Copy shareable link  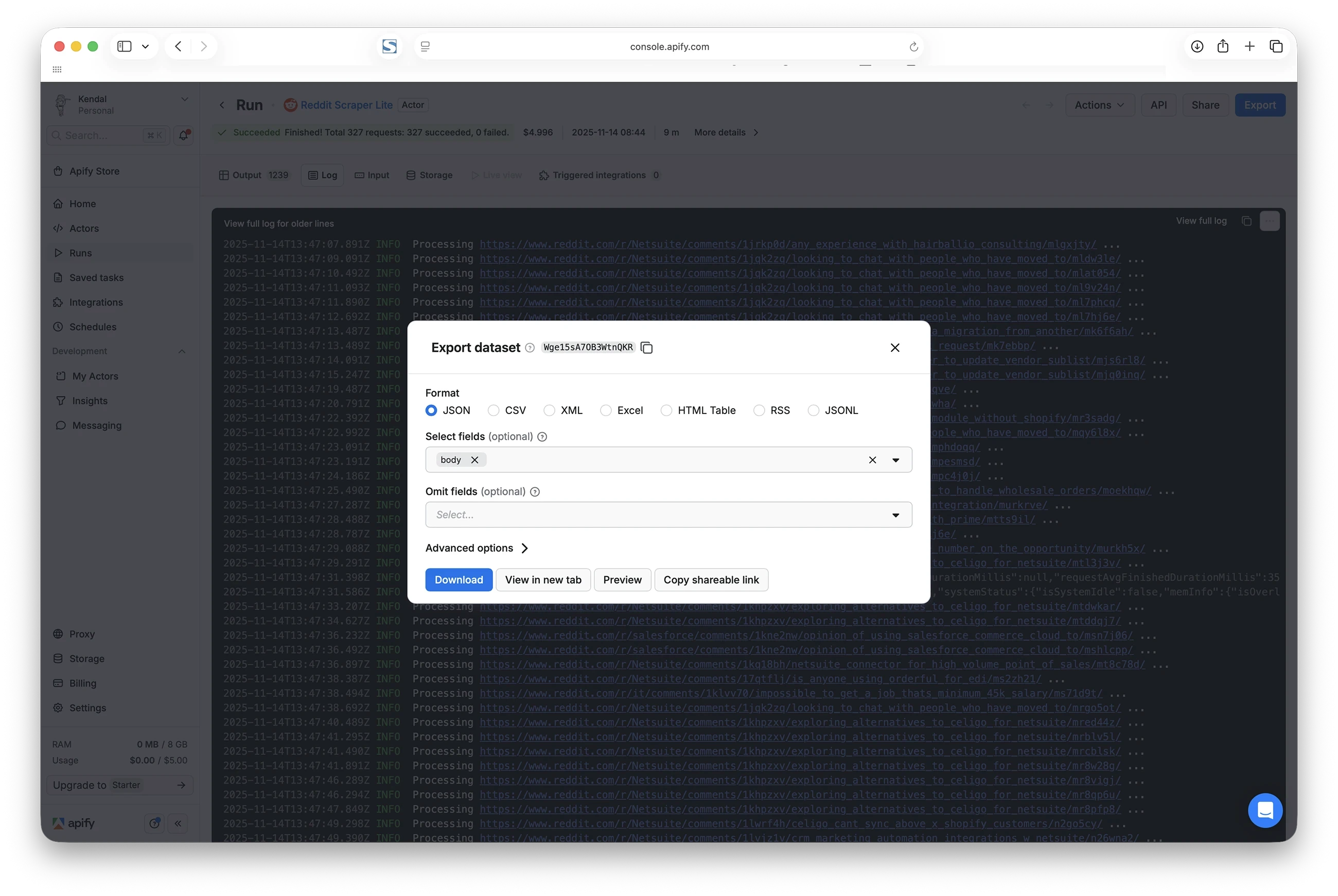tap(711, 580)
